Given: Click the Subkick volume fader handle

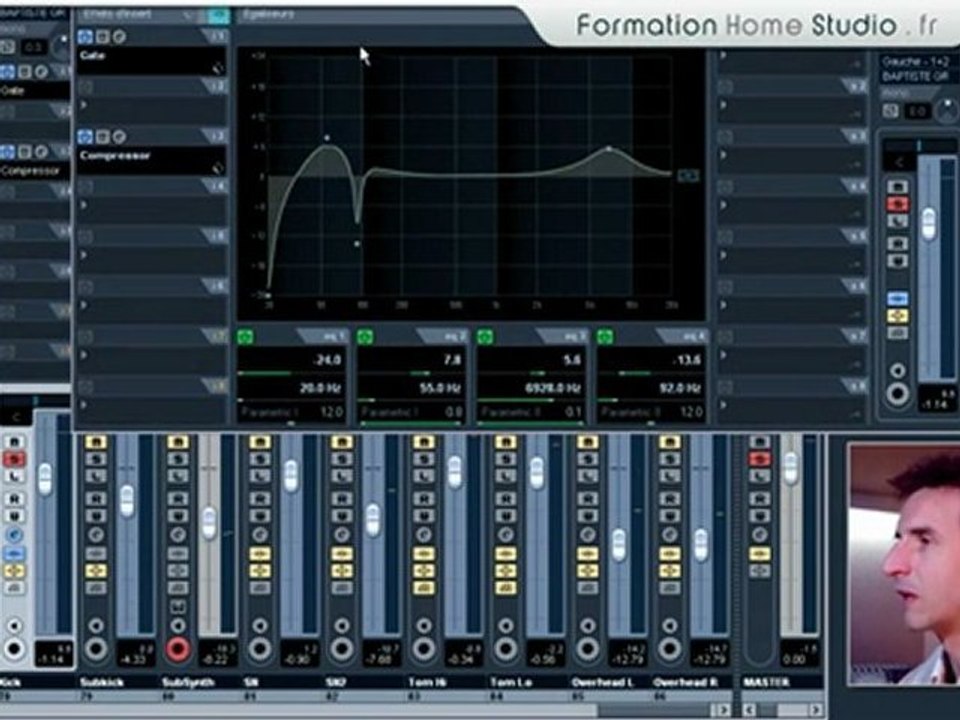Looking at the screenshot, I should click(127, 501).
